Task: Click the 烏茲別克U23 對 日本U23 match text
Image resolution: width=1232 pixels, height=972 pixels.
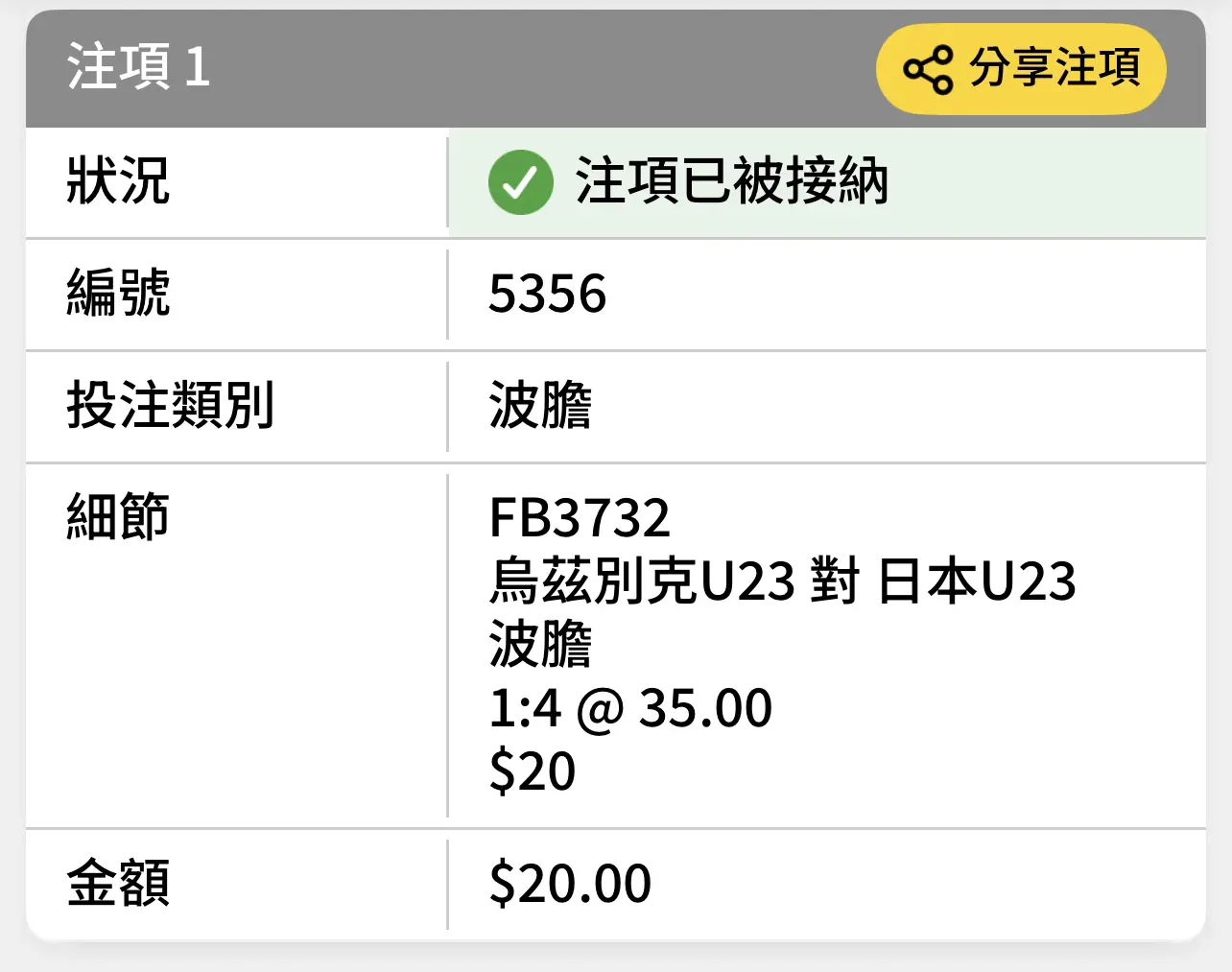Action: [783, 581]
